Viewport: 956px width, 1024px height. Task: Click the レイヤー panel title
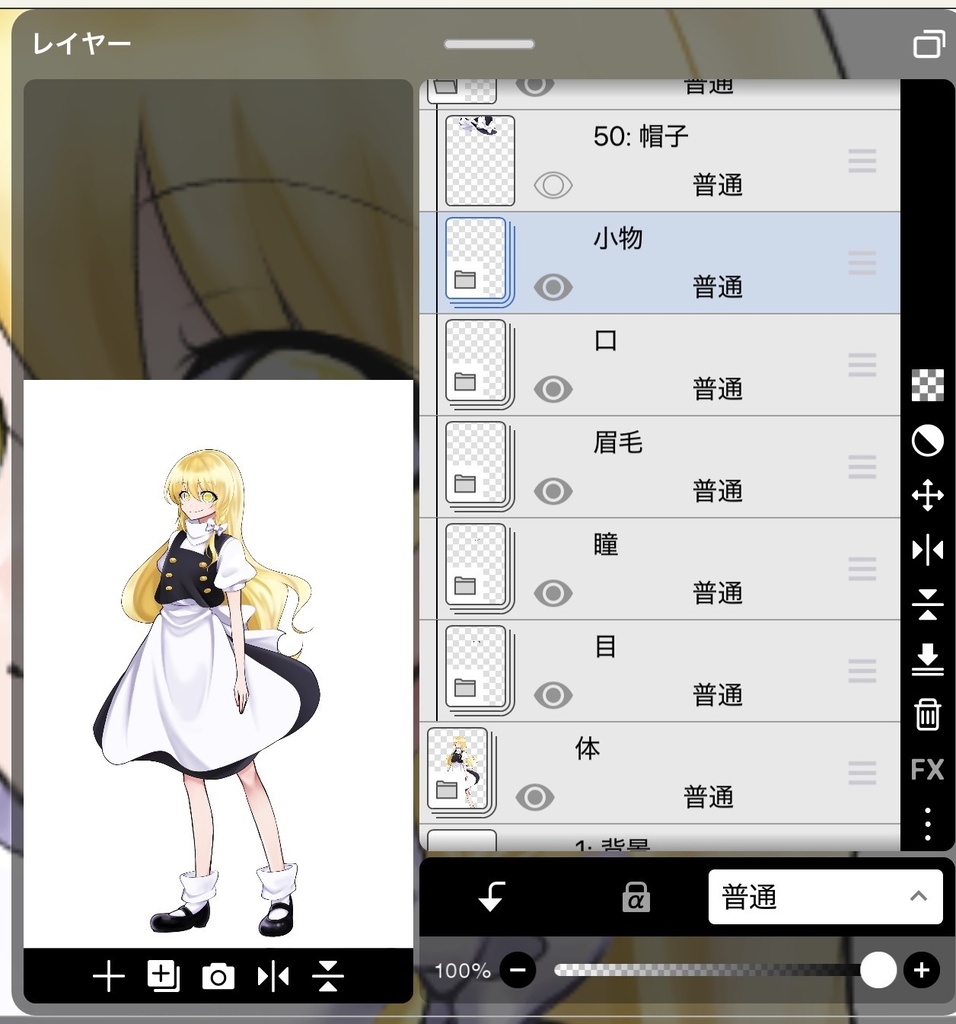coord(82,44)
